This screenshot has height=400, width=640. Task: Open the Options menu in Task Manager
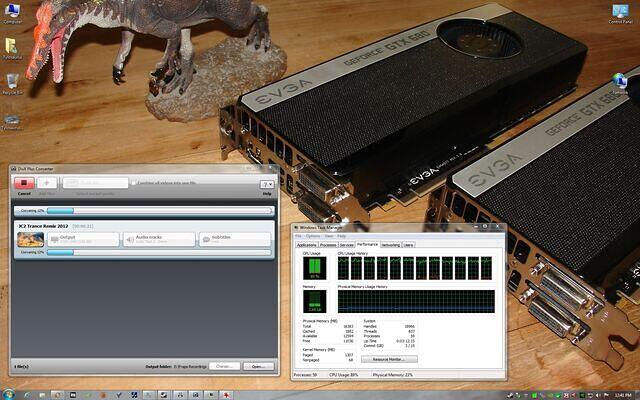point(313,236)
